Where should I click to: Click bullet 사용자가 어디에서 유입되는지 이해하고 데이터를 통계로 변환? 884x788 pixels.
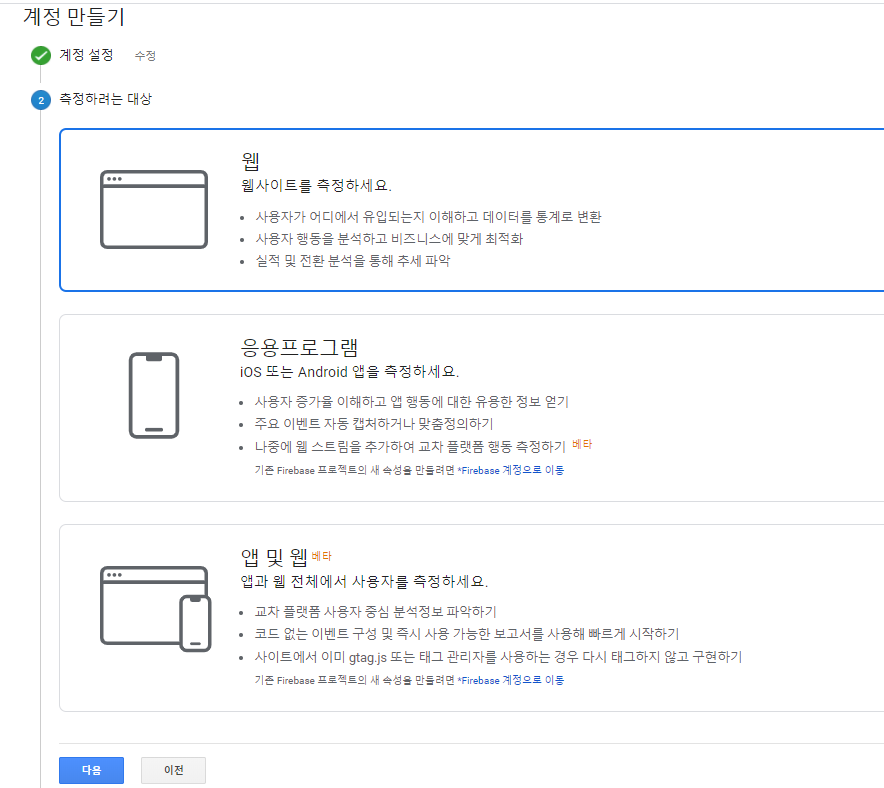coord(428,217)
